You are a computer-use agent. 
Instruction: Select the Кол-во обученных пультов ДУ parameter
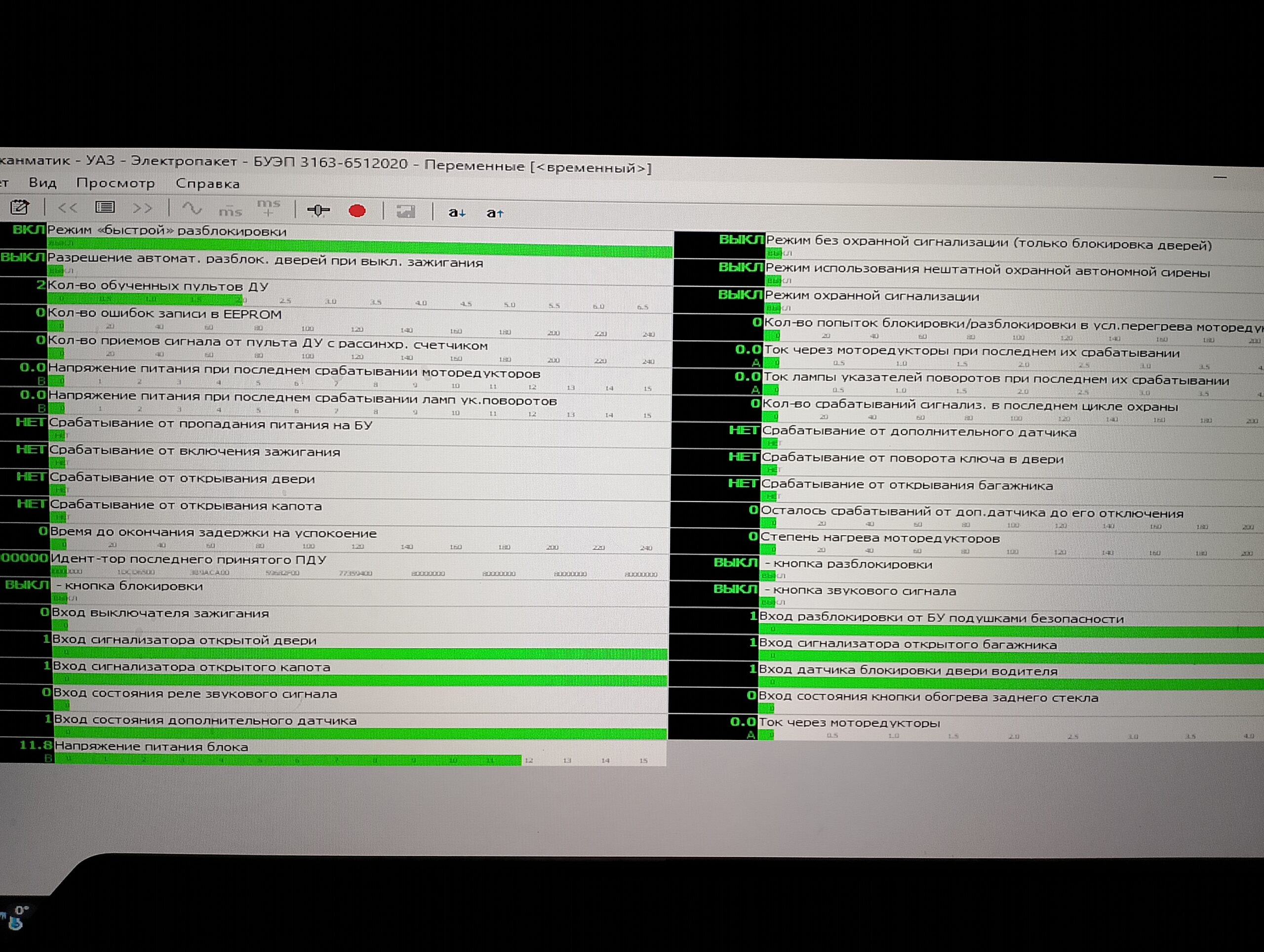158,286
